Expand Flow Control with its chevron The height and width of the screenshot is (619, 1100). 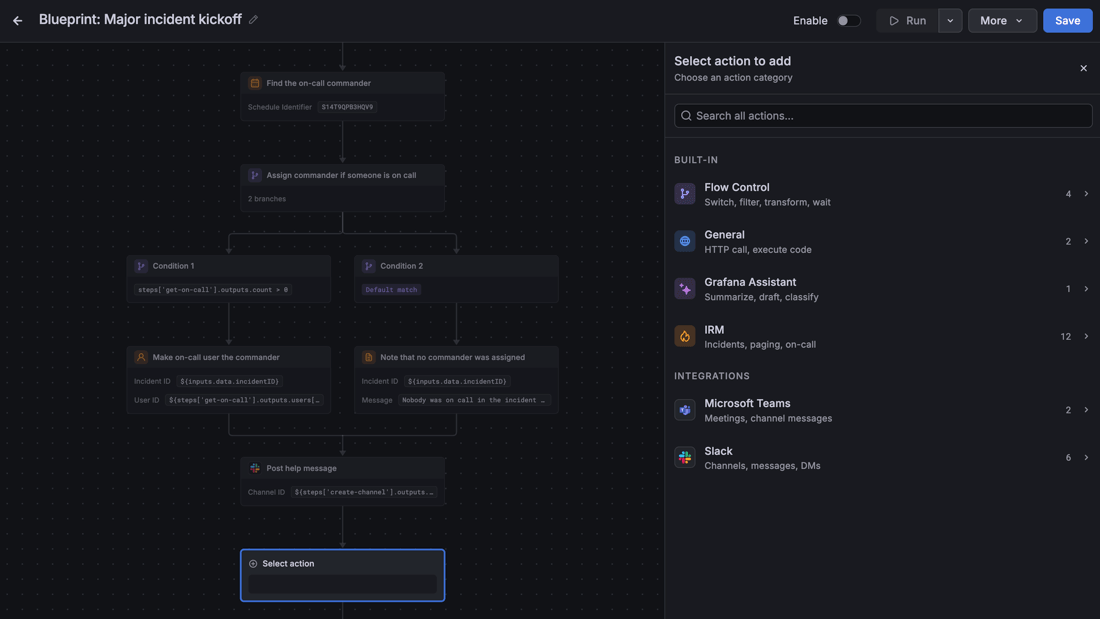point(1086,194)
